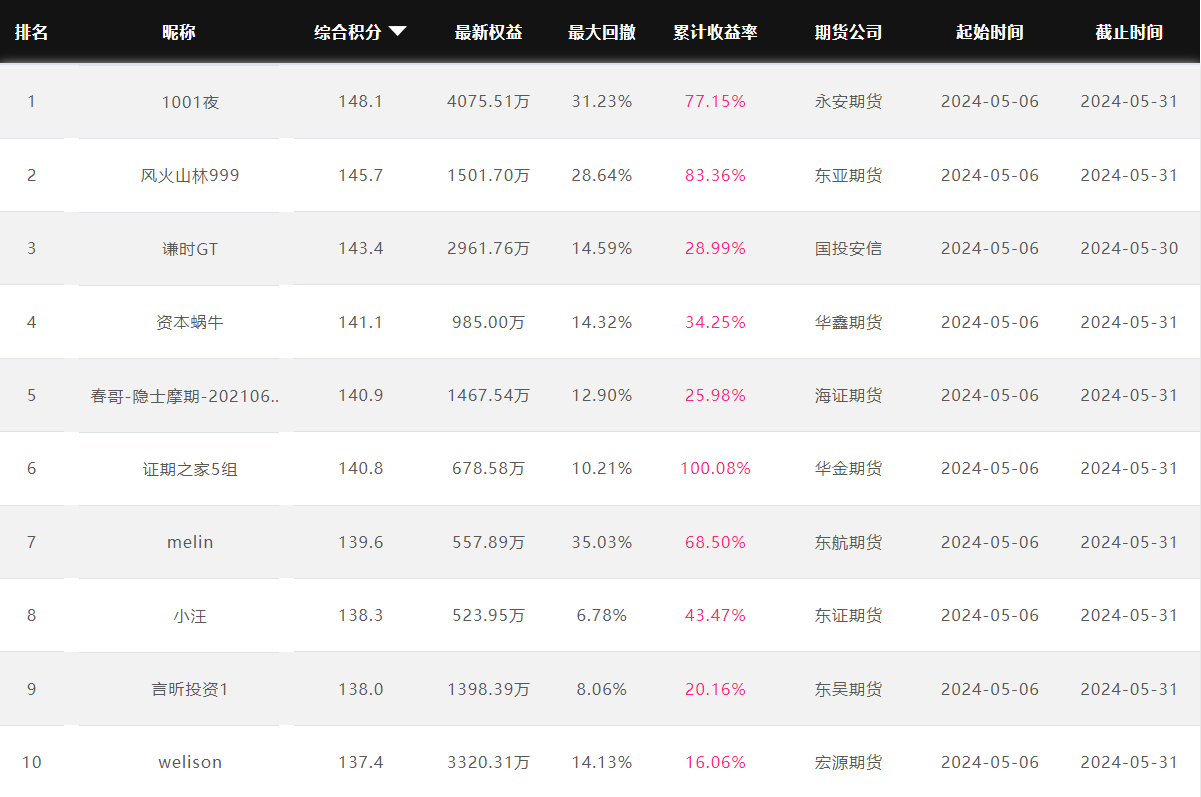Click return rate 83.36%

(715, 175)
